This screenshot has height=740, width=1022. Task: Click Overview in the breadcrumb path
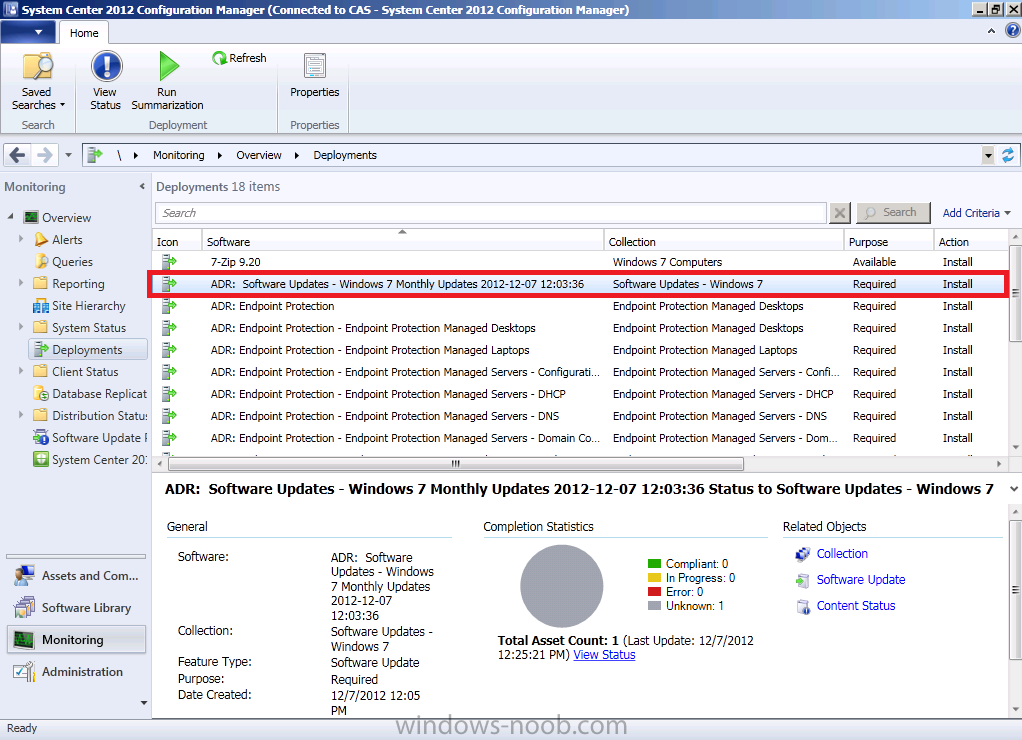(259, 155)
